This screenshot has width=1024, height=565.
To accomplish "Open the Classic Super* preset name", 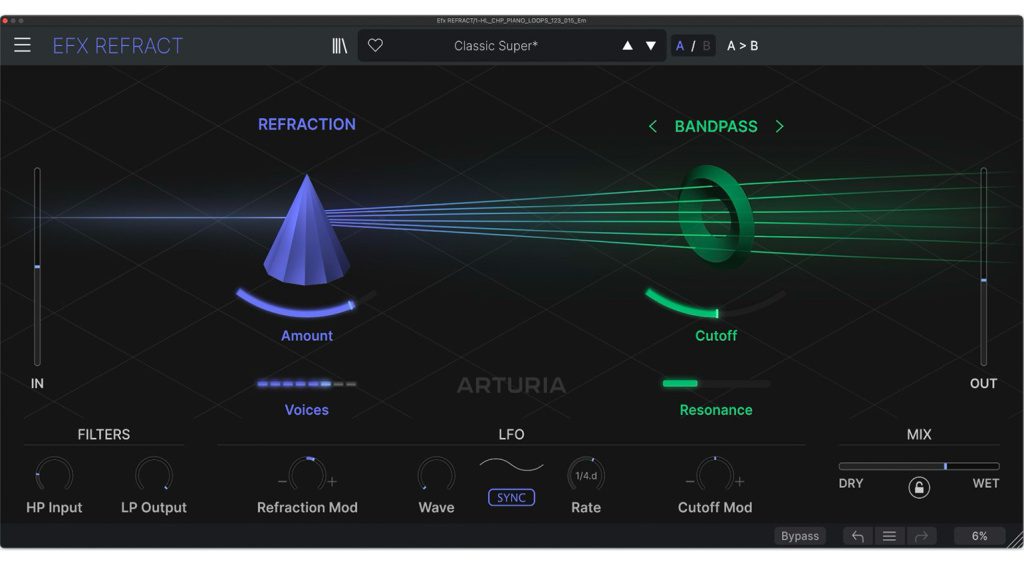I will click(496, 46).
